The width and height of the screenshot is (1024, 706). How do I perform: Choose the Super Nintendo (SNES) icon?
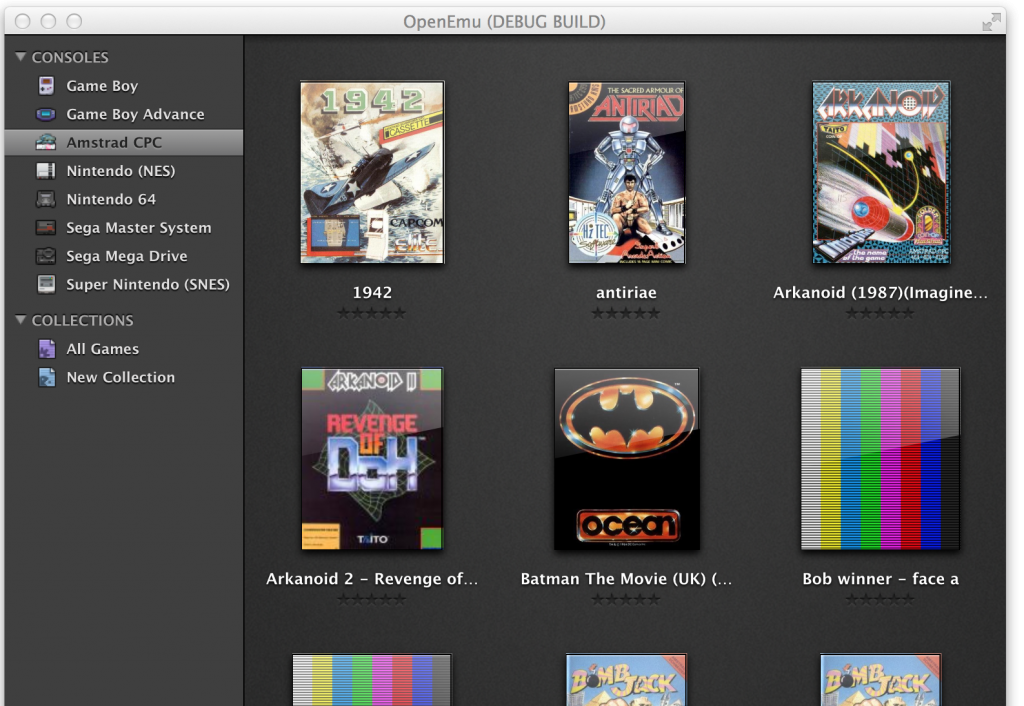[46, 284]
